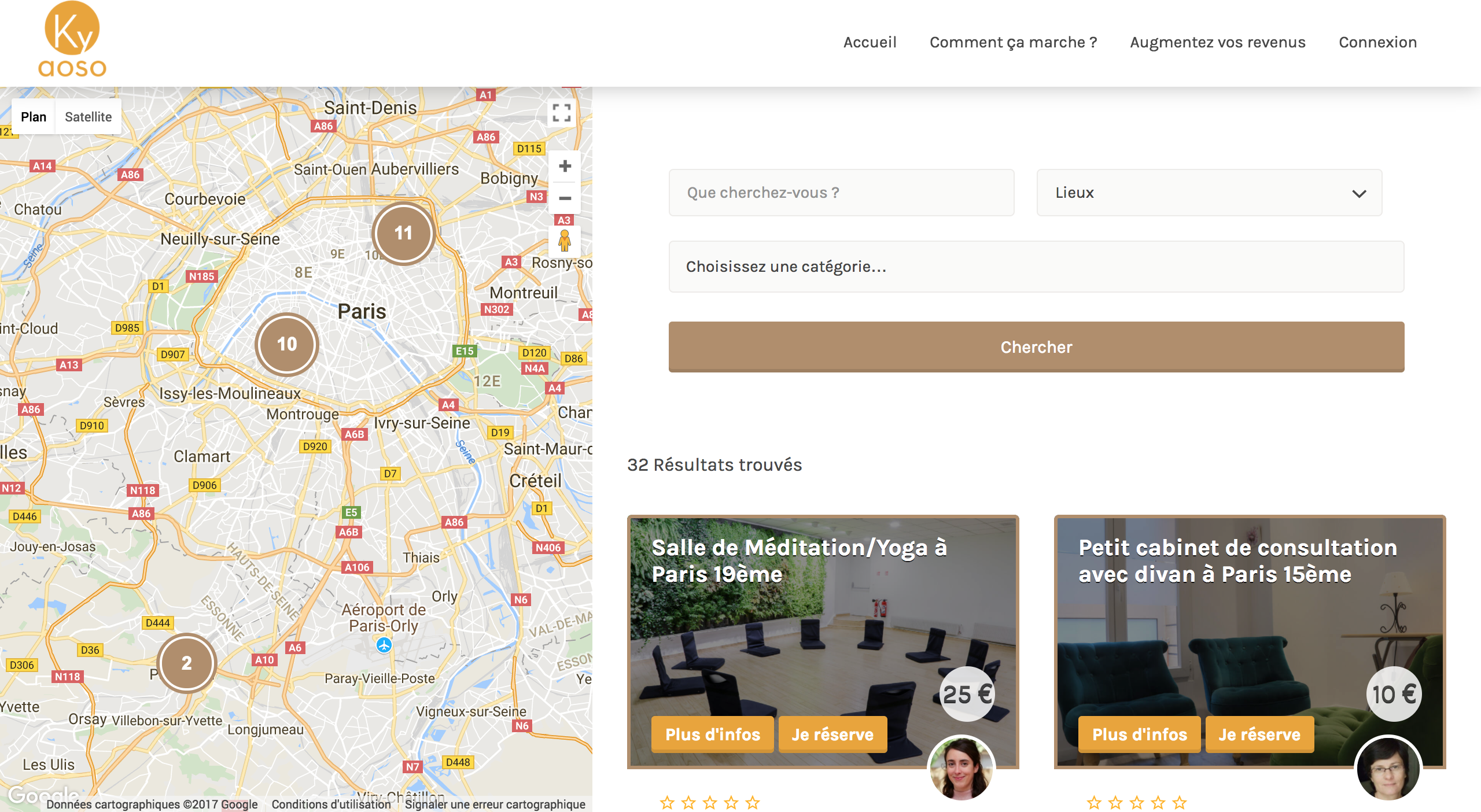Switch the map to Satellite view
This screenshot has width=1481, height=812.
pos(88,117)
